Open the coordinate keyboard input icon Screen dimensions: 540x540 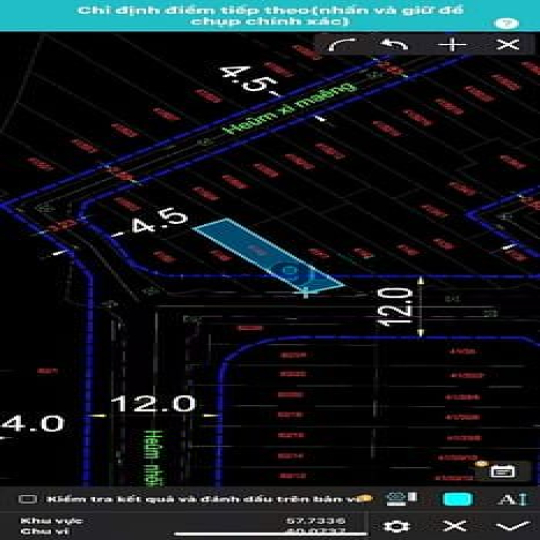pyautogui.click(x=502, y=471)
